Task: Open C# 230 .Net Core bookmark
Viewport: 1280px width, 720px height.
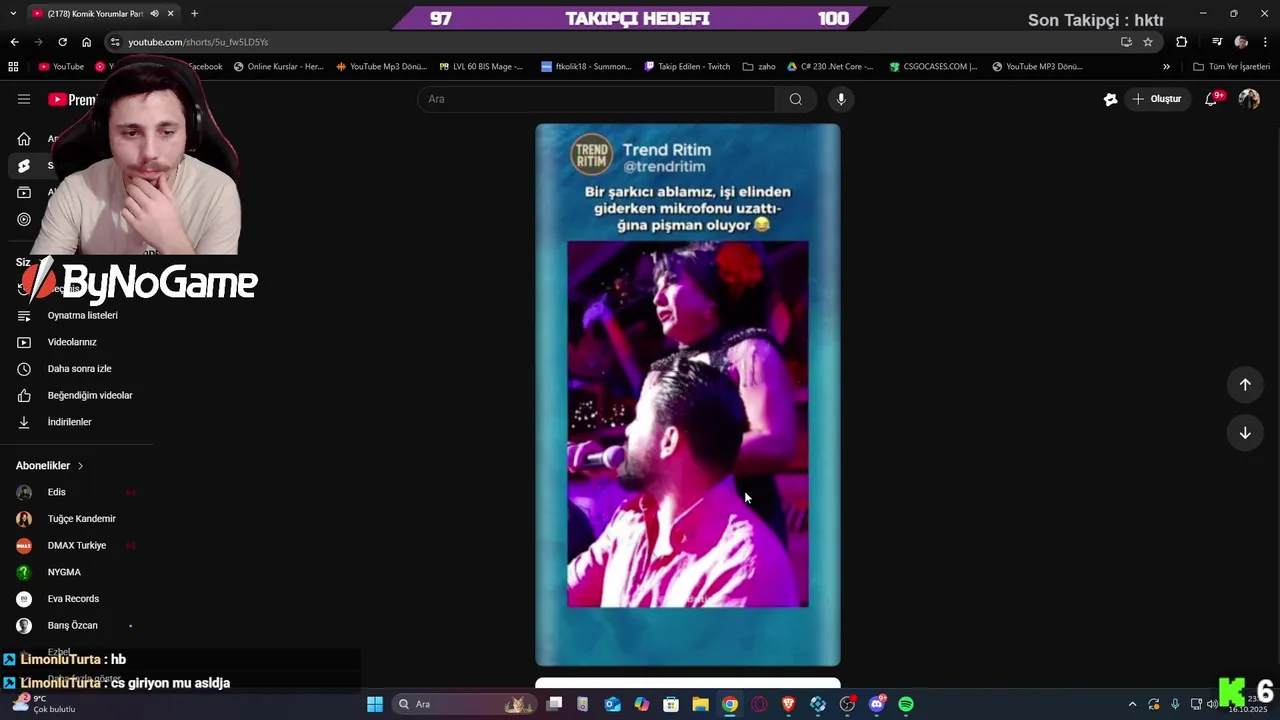Action: click(x=830, y=67)
